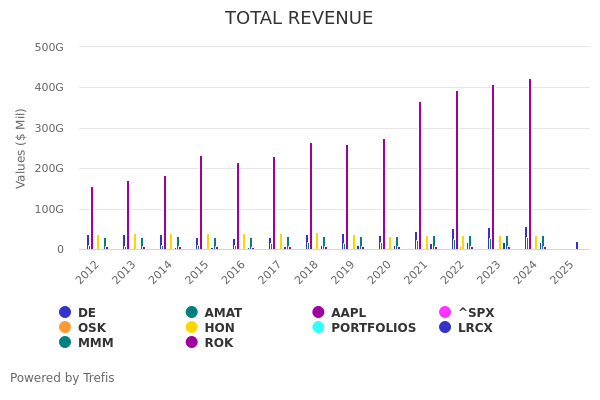
Task: Toggle the AAPL series legend label
Action: 348,313
